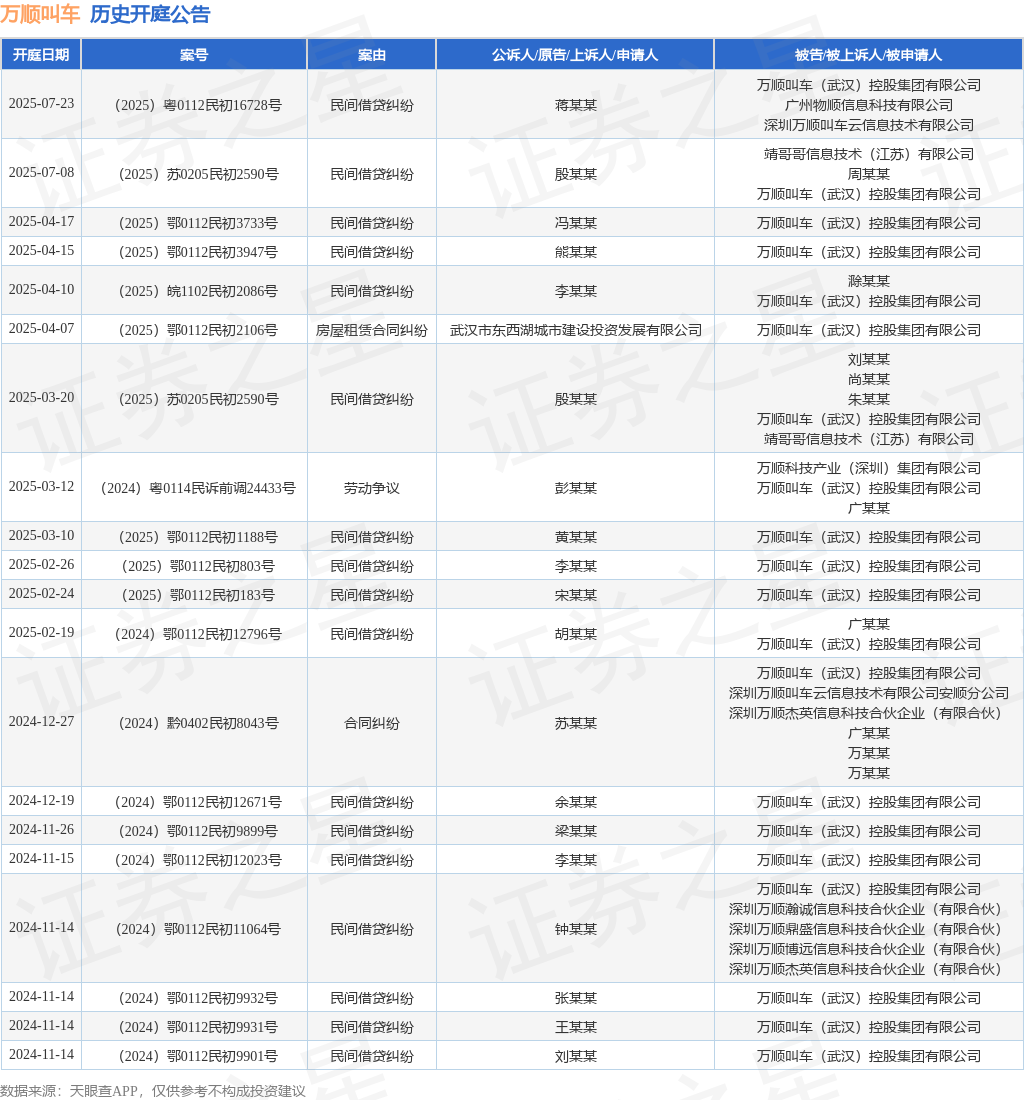Image resolution: width=1024 pixels, height=1100 pixels.
Task: Click the 数据来源 天眼查APP footer note
Action: tap(153, 1091)
